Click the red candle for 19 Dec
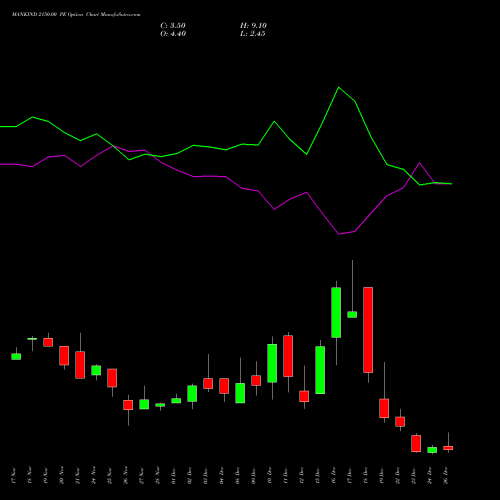 [x=384, y=408]
